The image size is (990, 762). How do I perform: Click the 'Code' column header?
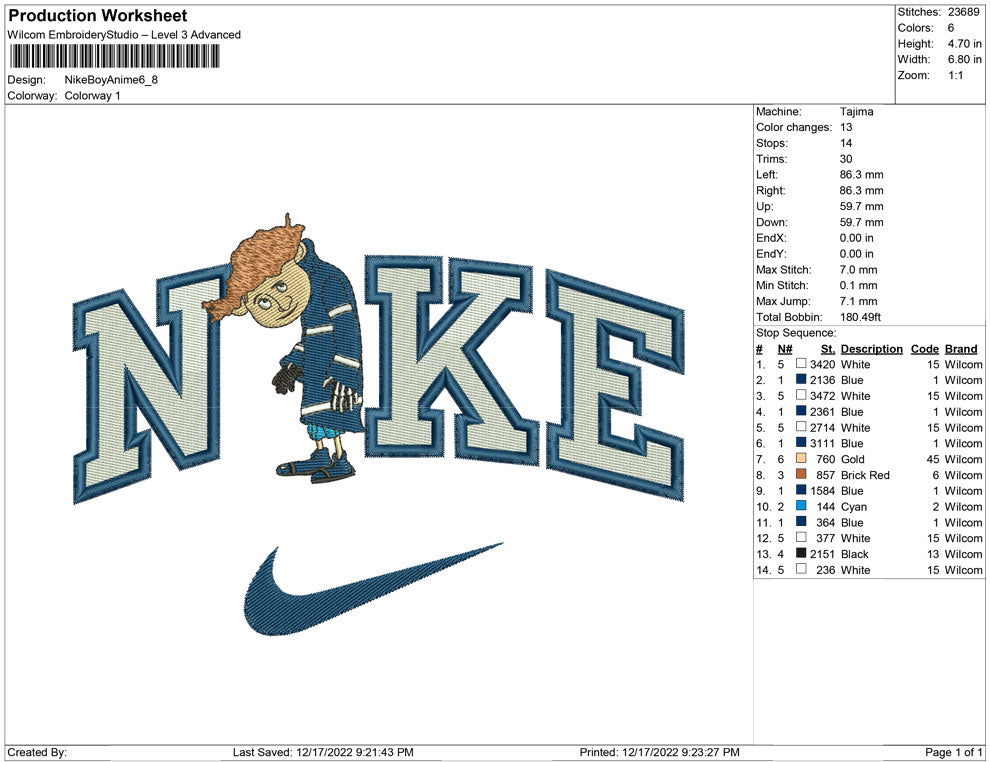click(x=924, y=349)
